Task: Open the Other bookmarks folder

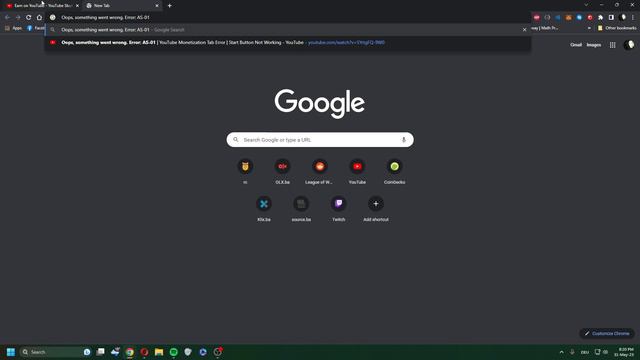Action: tap(617, 28)
